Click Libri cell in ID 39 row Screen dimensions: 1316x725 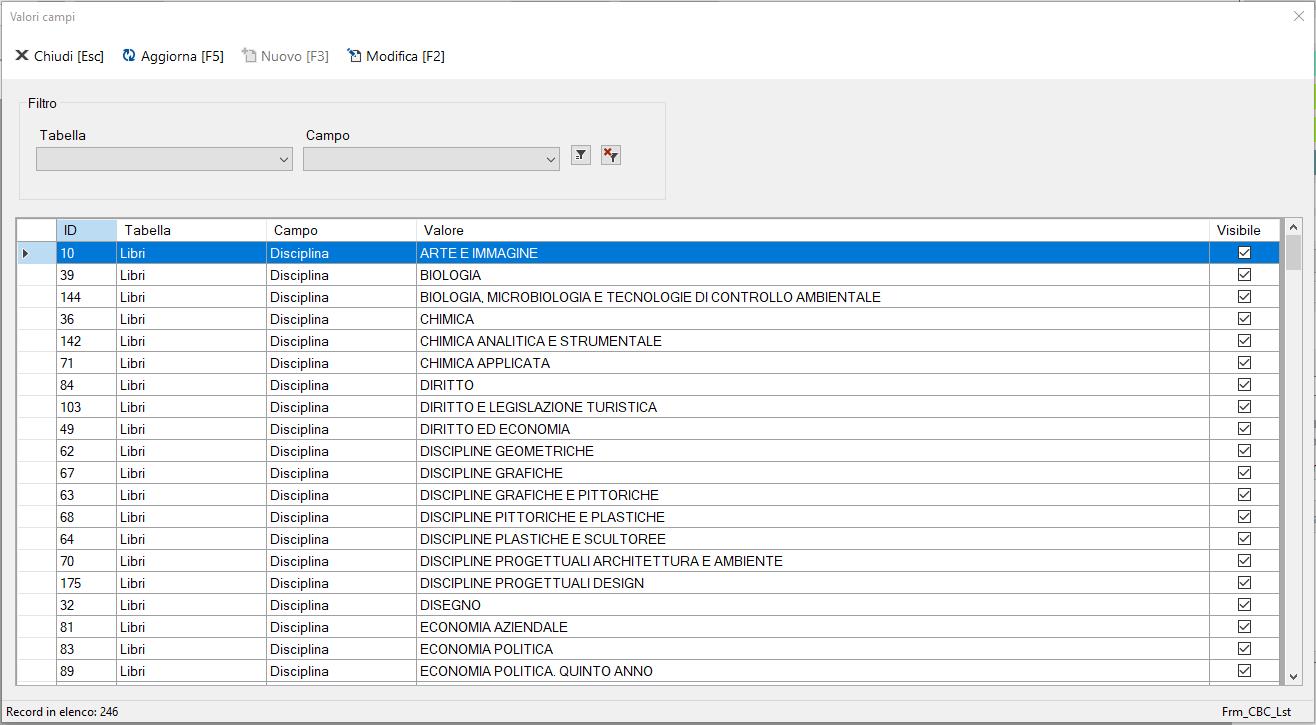(191, 275)
